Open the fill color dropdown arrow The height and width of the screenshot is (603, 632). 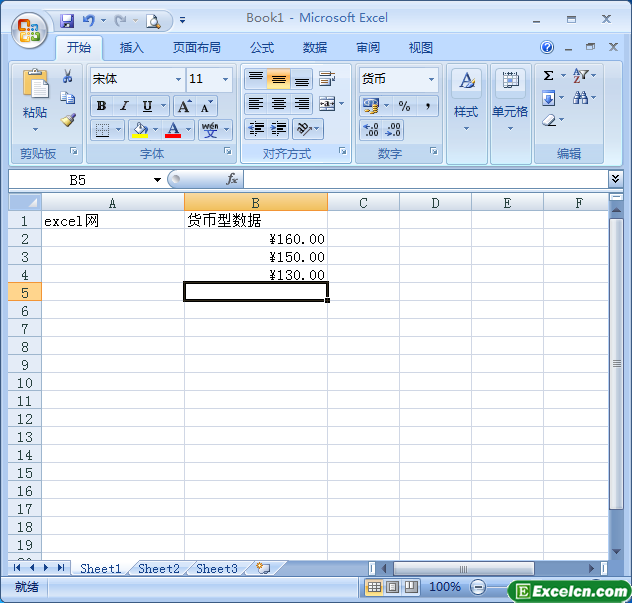[156, 130]
